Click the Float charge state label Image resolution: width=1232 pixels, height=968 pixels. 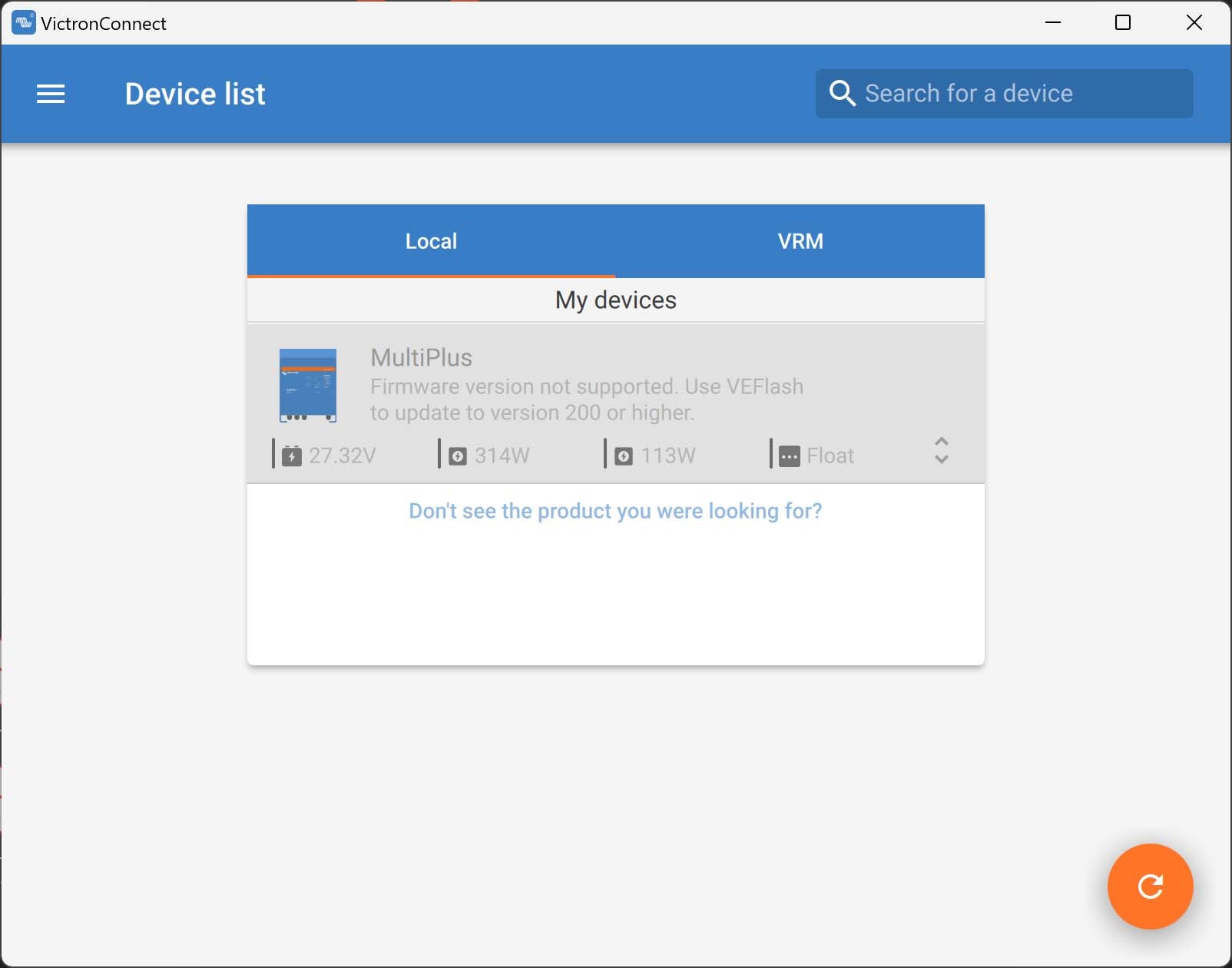(830, 456)
